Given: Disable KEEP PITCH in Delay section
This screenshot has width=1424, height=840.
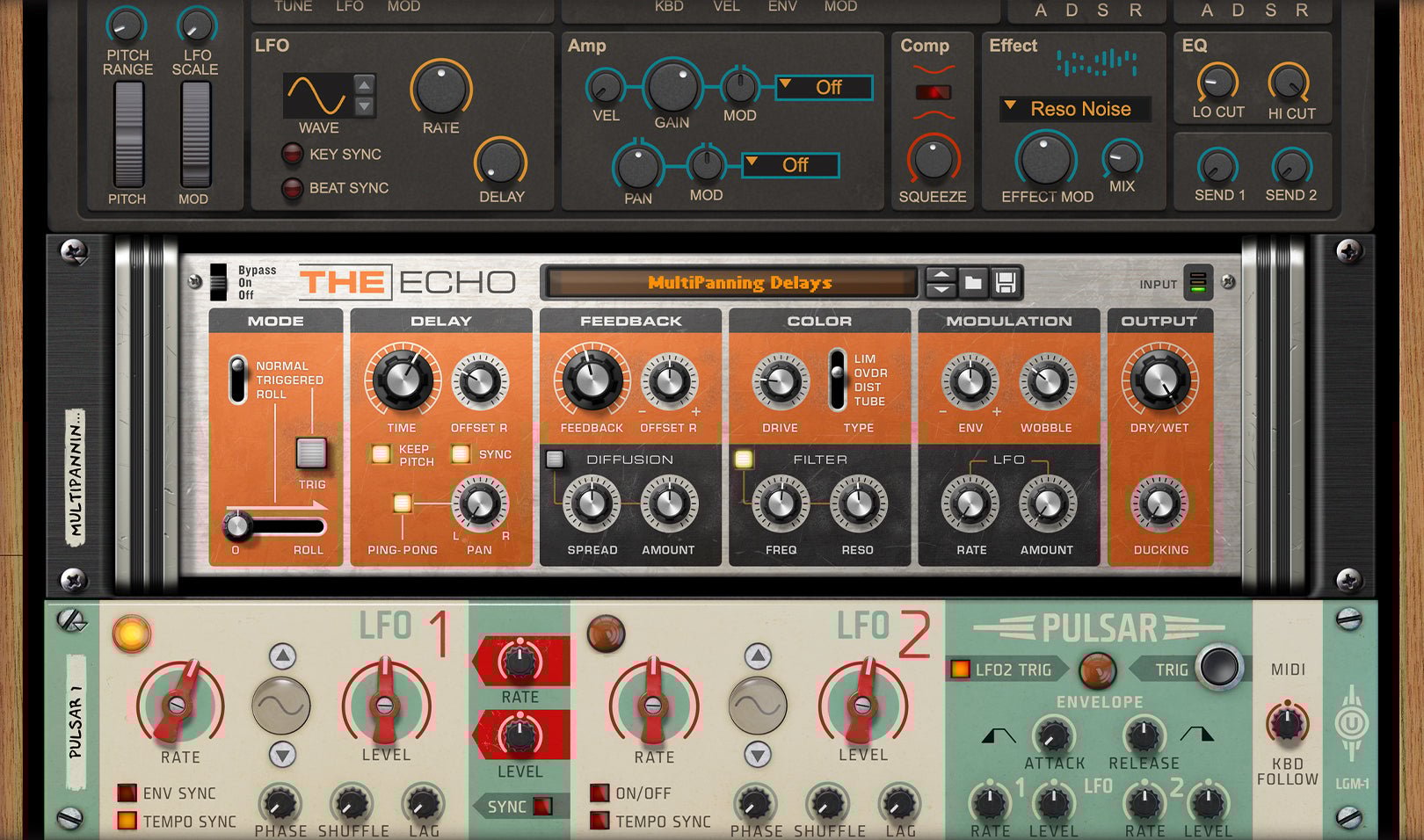Looking at the screenshot, I should [x=381, y=454].
